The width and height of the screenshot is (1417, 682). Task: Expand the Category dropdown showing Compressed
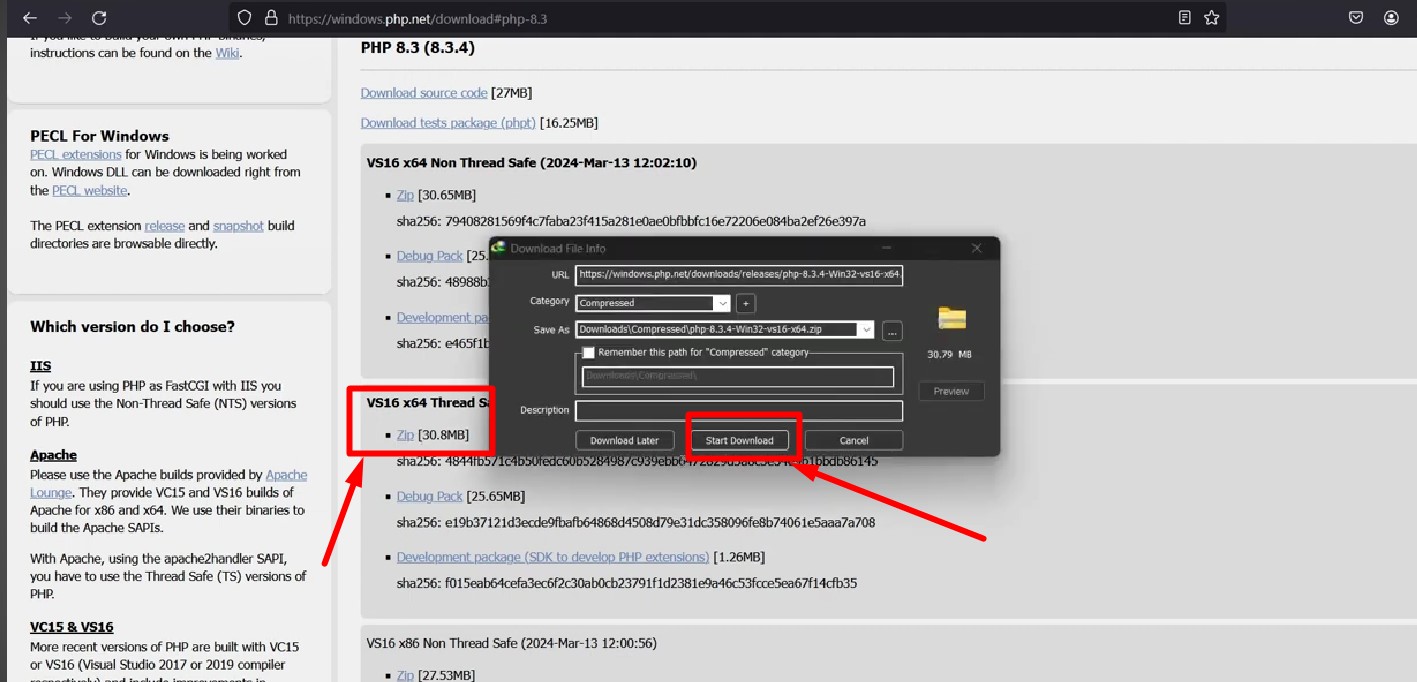(x=721, y=303)
